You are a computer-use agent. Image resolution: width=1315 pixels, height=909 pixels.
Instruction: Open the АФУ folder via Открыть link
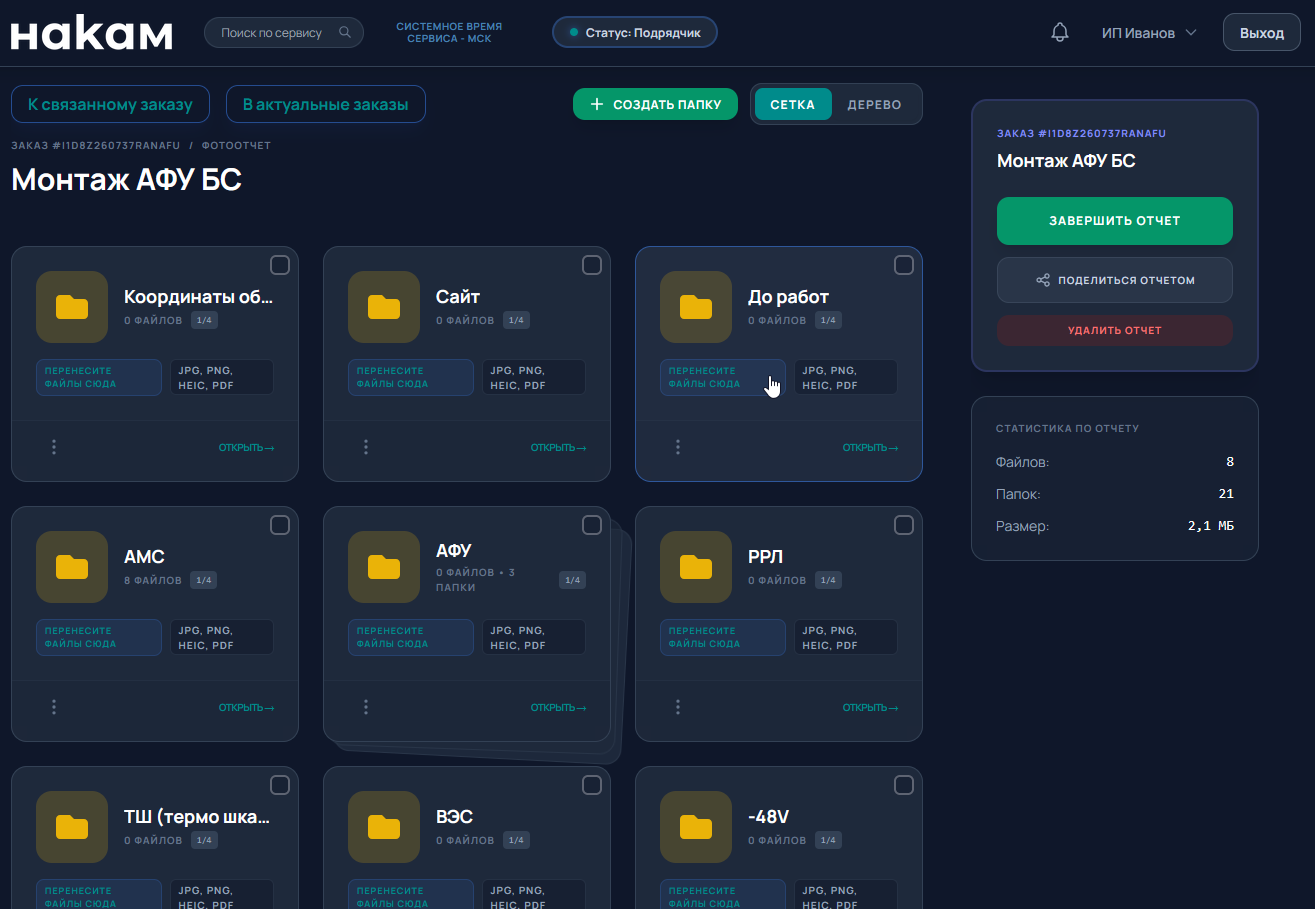pyautogui.click(x=558, y=708)
